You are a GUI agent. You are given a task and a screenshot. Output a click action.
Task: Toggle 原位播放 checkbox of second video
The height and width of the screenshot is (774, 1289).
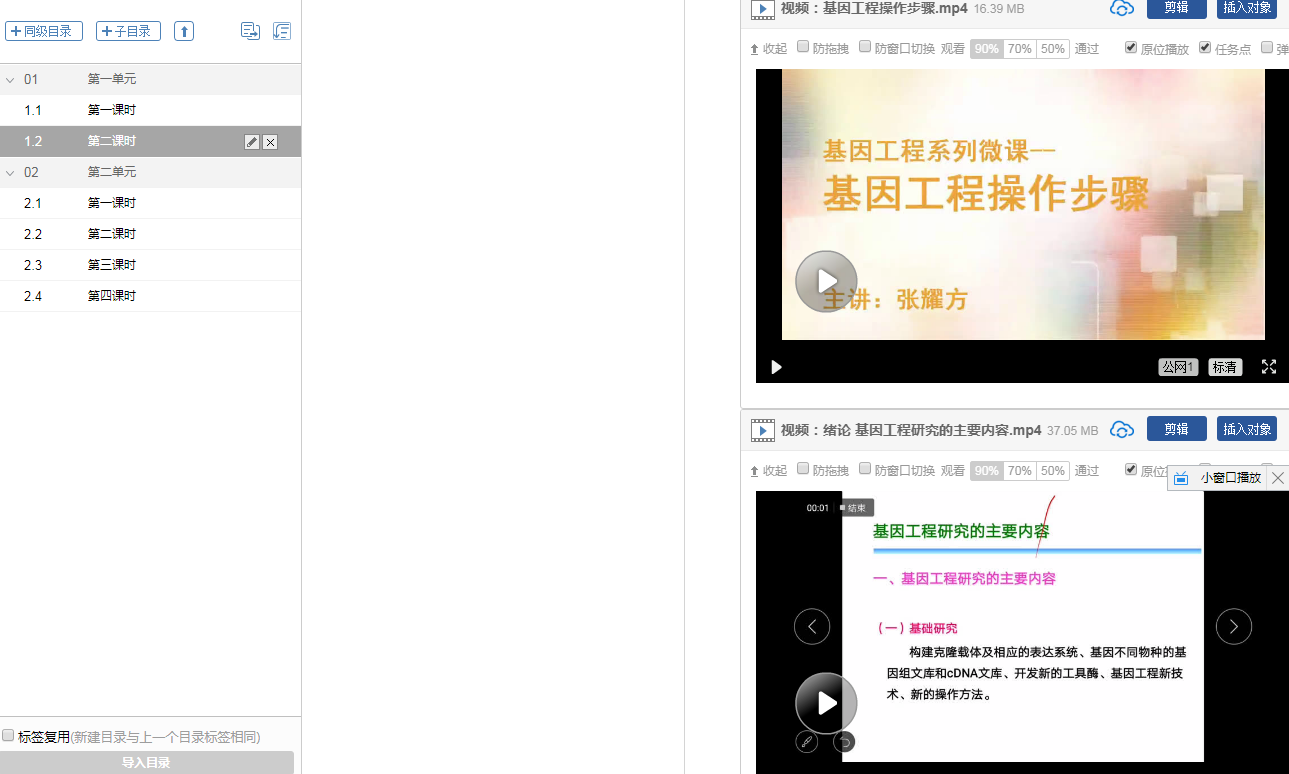[x=1131, y=469]
